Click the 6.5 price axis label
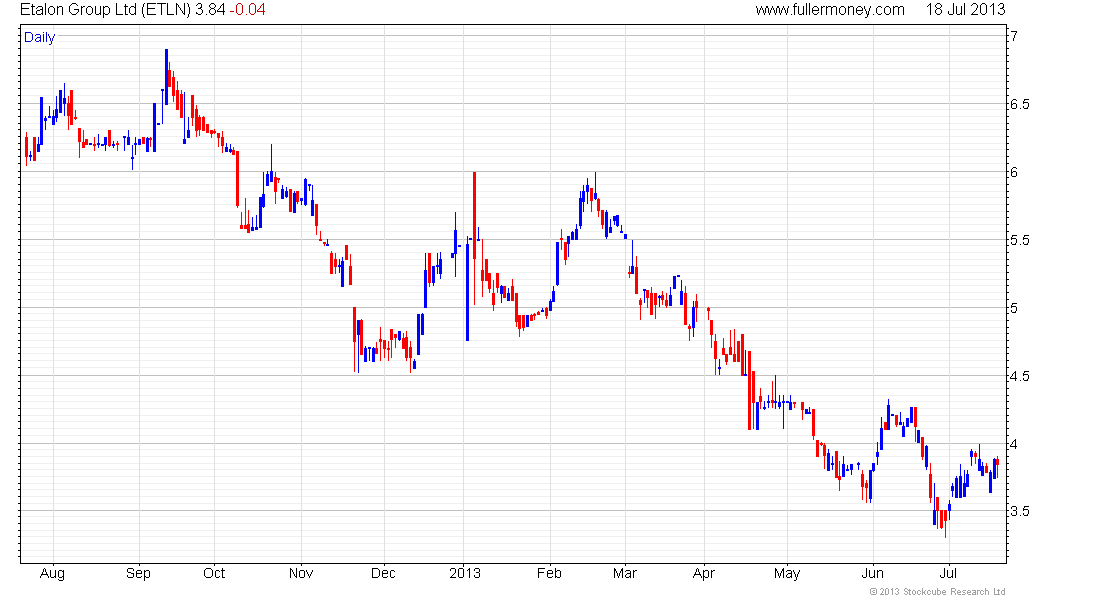This screenshot has height=600, width=1100. (x=1020, y=104)
